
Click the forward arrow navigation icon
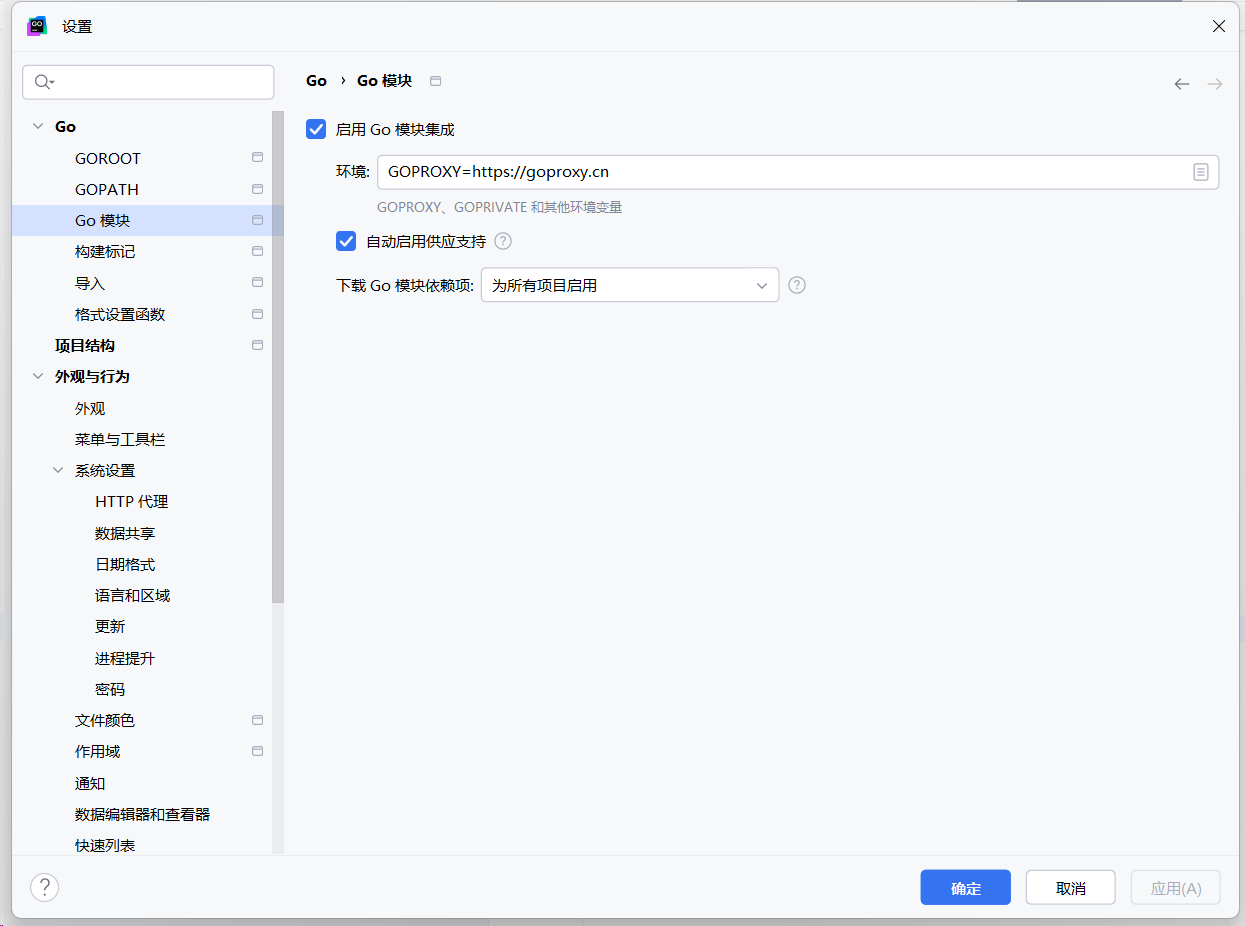pos(1214,84)
